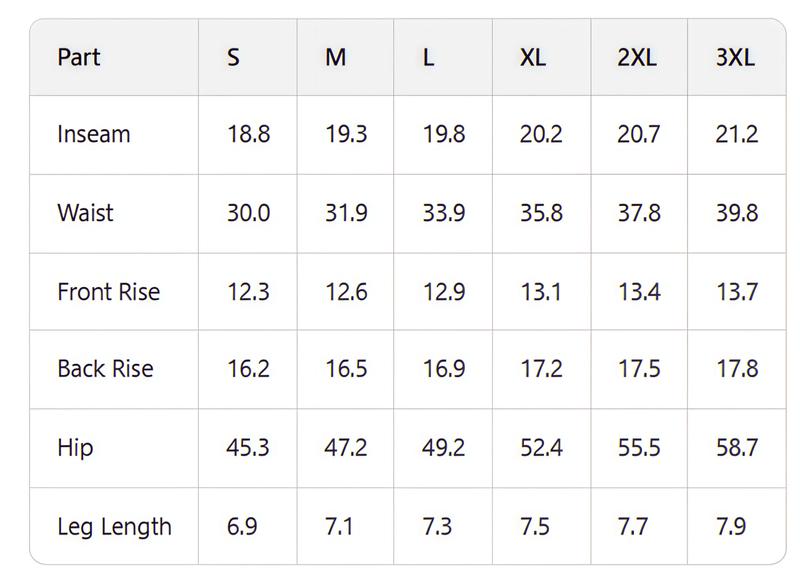Viewport: 800px width, 583px height.
Task: Click the Part column header
Action: point(79,57)
